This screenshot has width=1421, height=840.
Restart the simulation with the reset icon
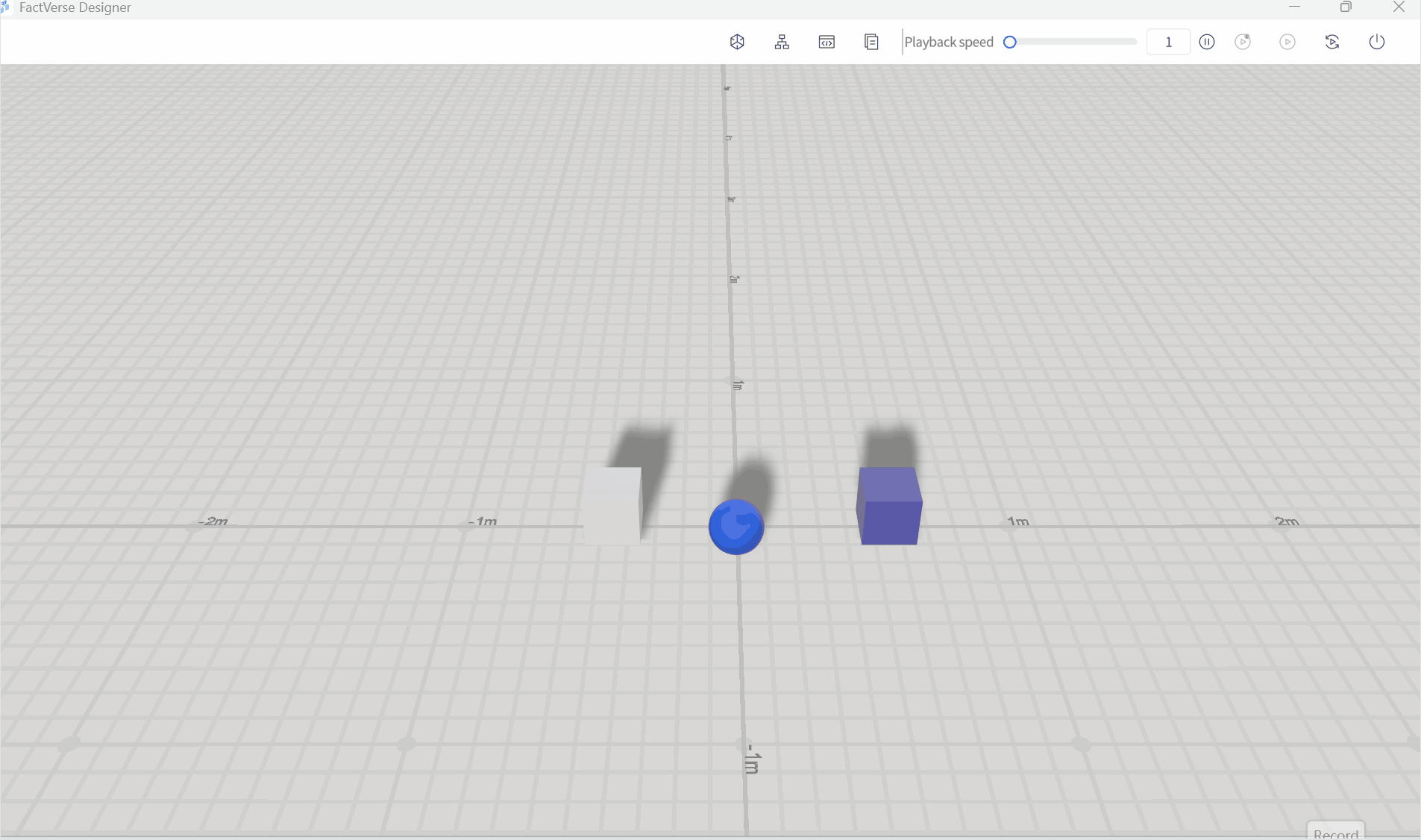pos(1332,42)
